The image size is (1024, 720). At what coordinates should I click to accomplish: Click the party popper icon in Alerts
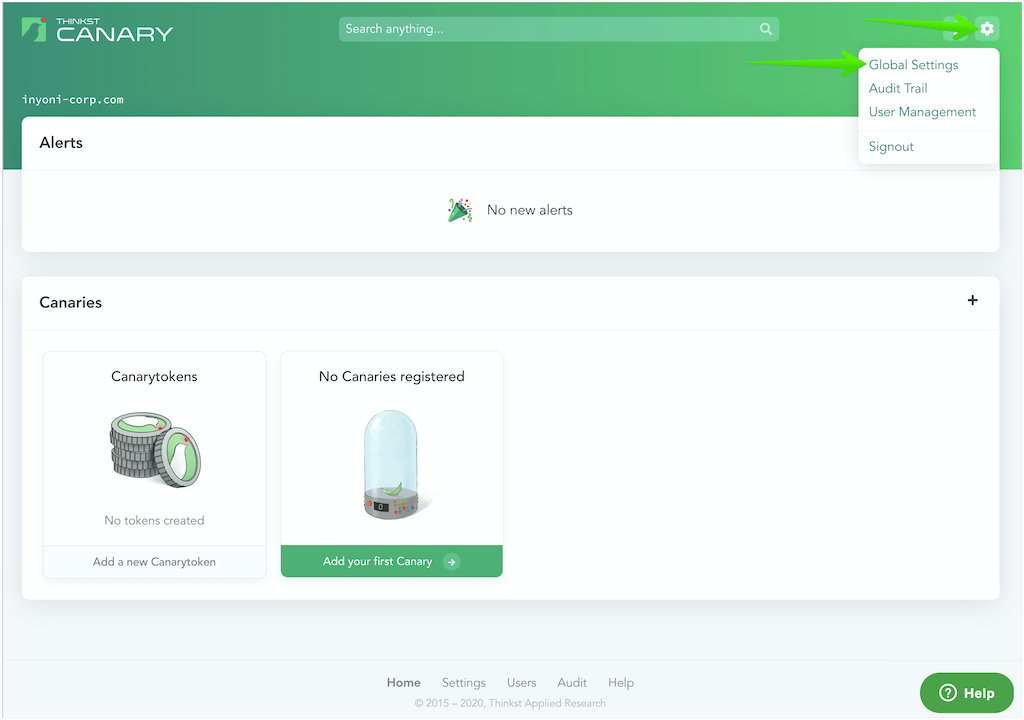[460, 210]
